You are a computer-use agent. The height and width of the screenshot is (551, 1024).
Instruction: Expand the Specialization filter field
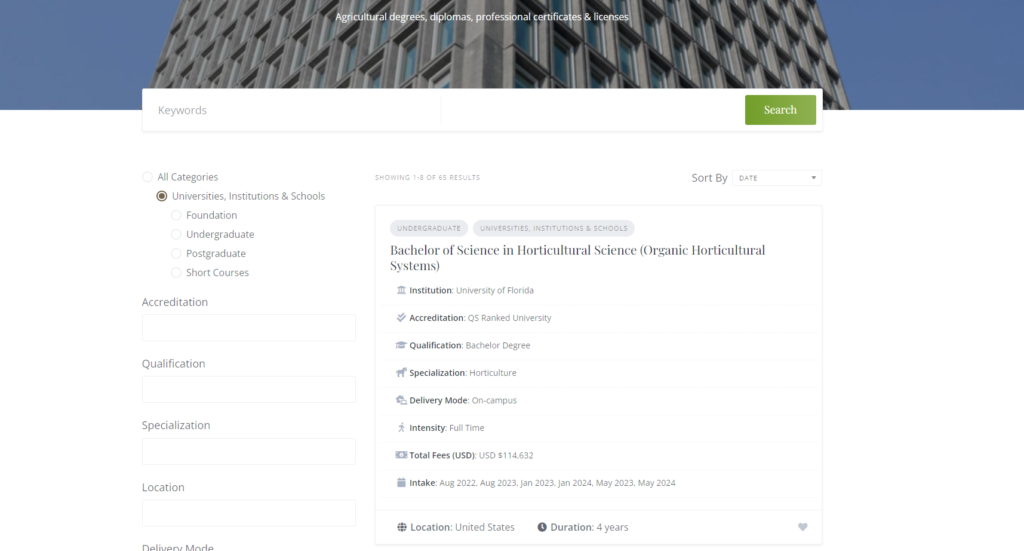point(248,451)
